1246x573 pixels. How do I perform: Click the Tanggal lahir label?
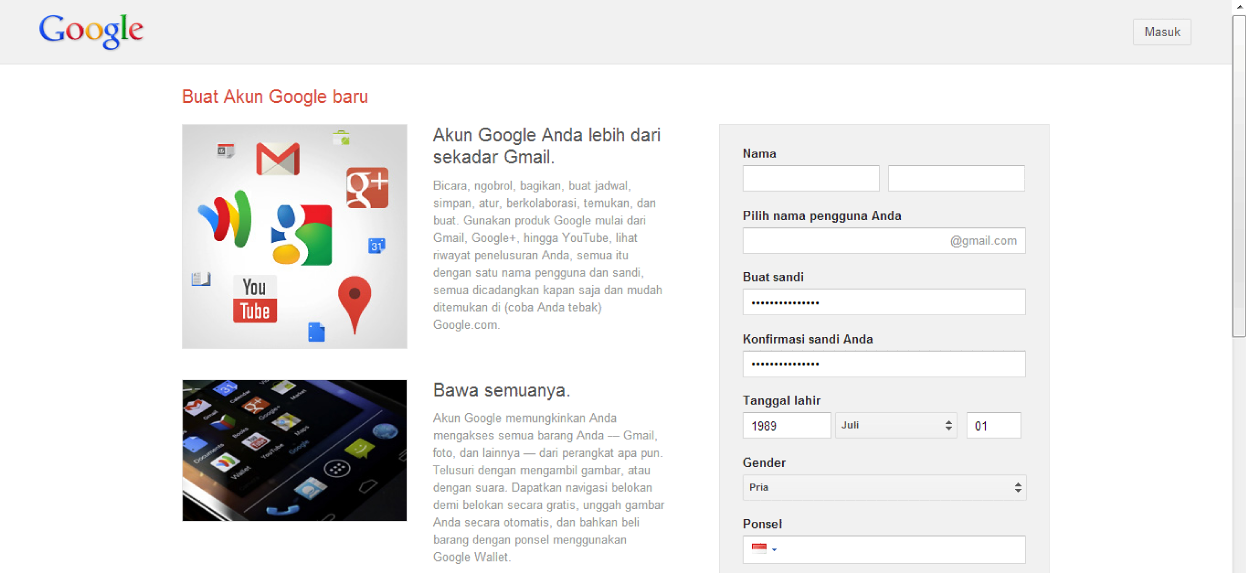[781, 401]
